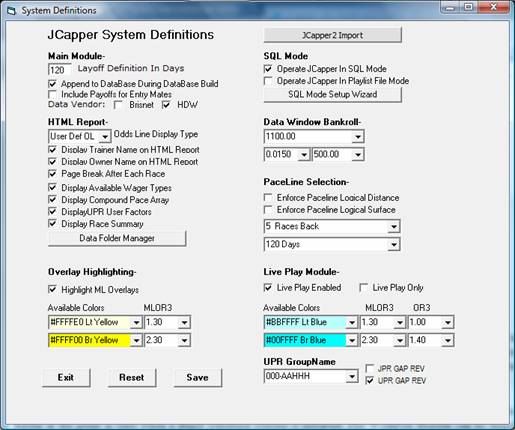Viewport: 515px width, 430px height.
Task: Check the JPR GAP REV box
Action: coord(369,368)
